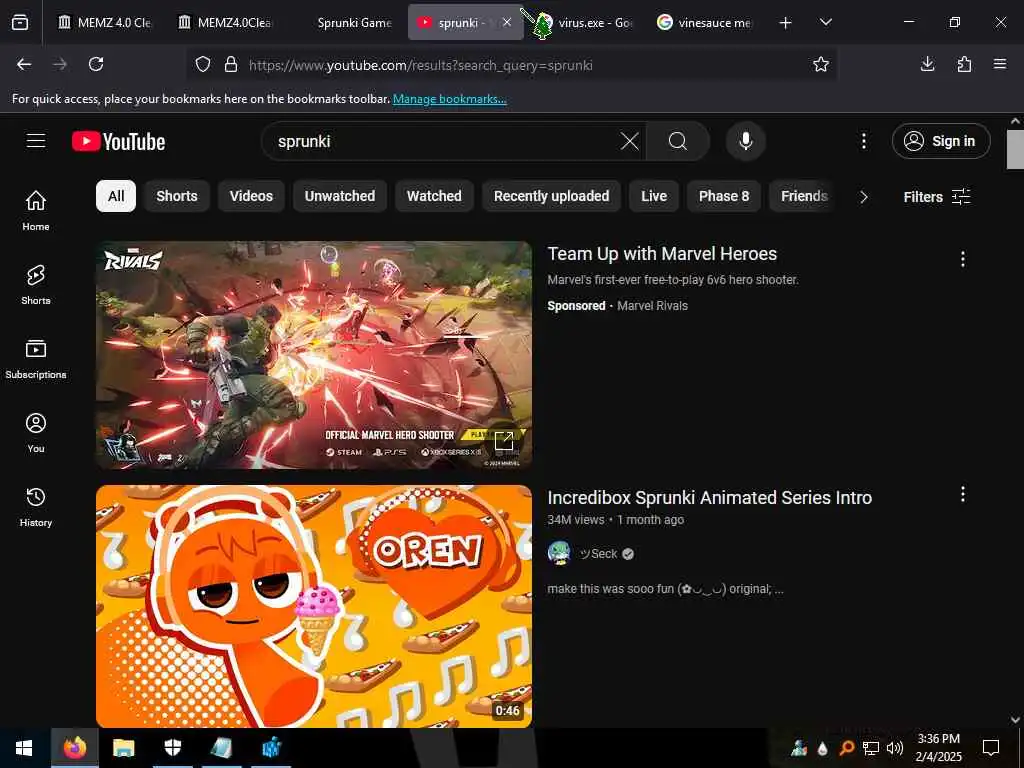Image resolution: width=1024 pixels, height=768 pixels.
Task: Open the You section in the sidebar
Action: pyautogui.click(x=36, y=432)
